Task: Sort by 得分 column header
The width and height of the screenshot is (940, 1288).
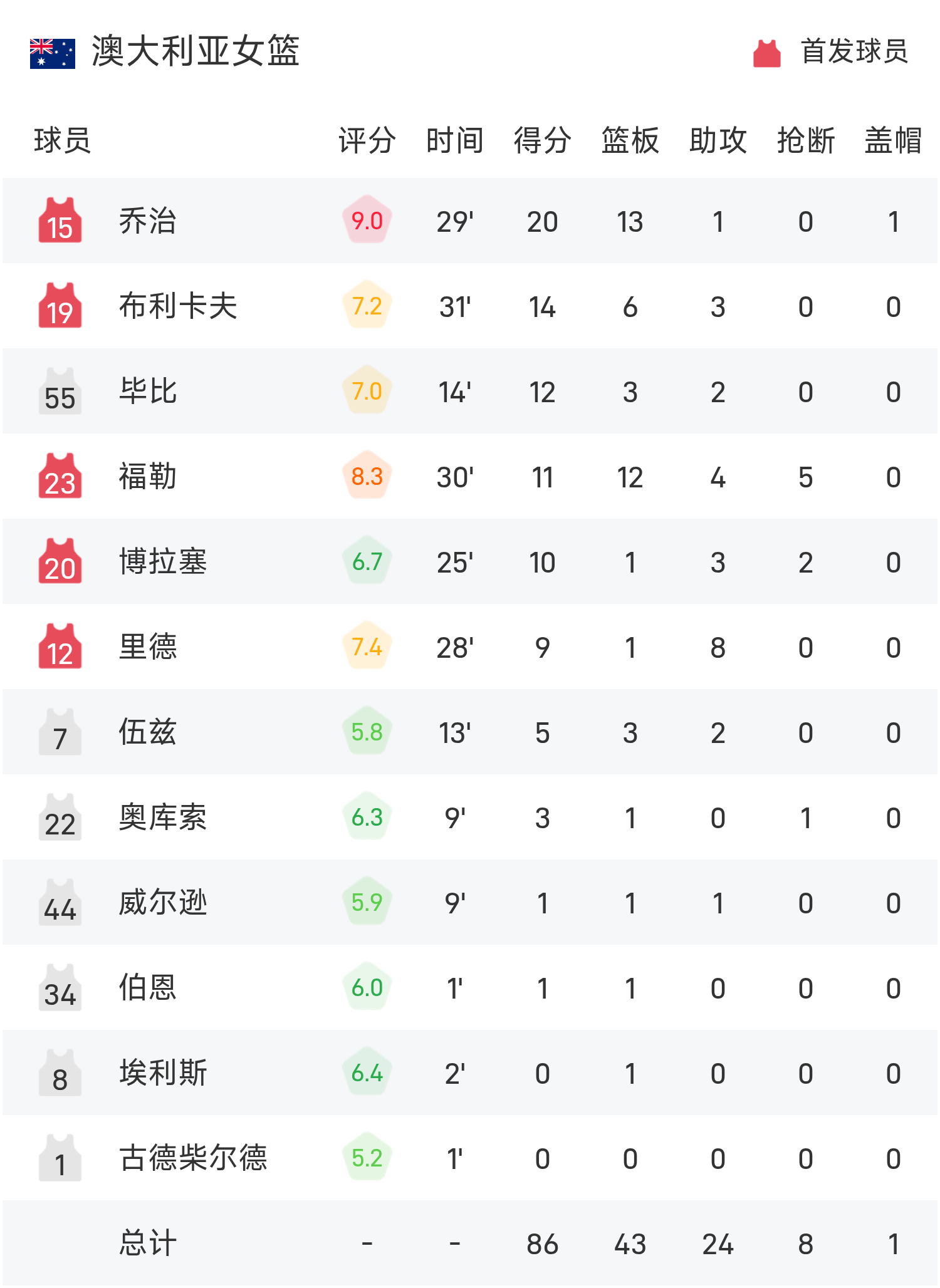Action: click(x=543, y=140)
